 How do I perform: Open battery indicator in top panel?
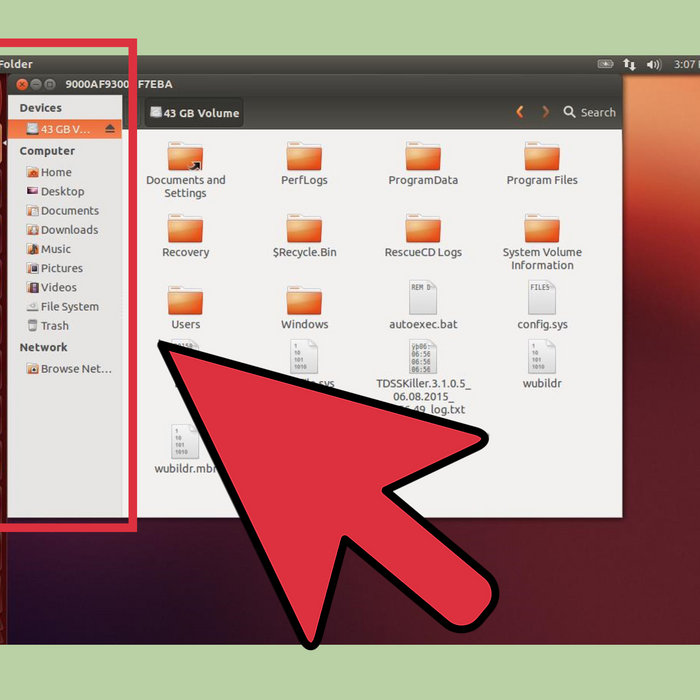coord(605,64)
